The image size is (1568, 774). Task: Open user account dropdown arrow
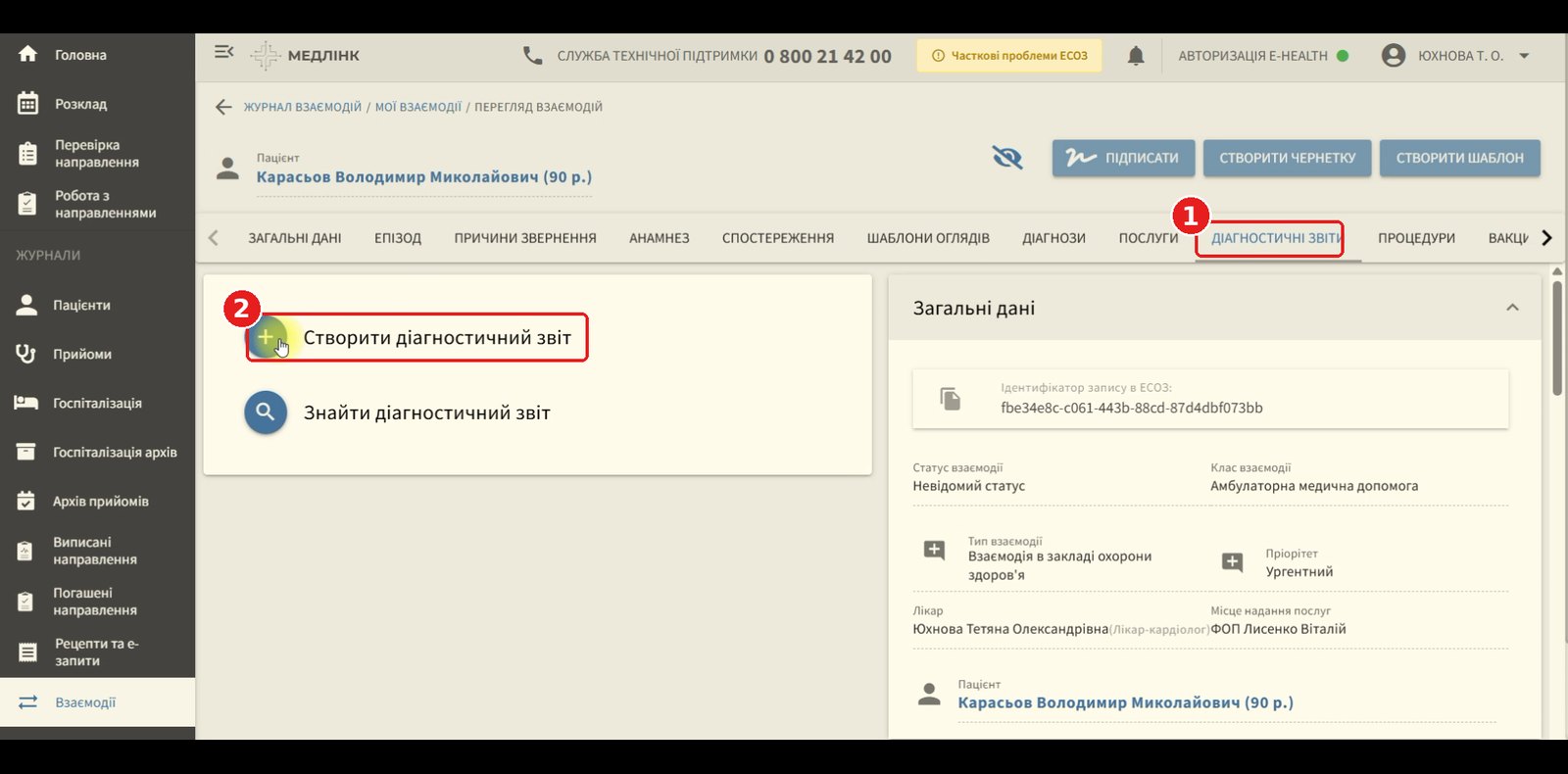click(1524, 56)
